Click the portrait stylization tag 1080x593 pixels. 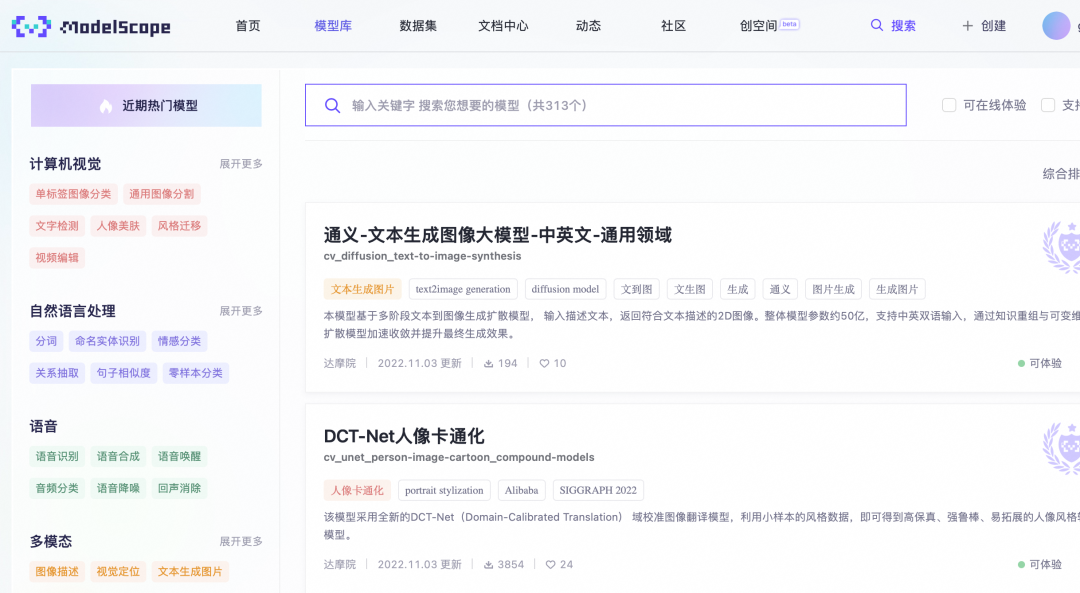click(444, 490)
